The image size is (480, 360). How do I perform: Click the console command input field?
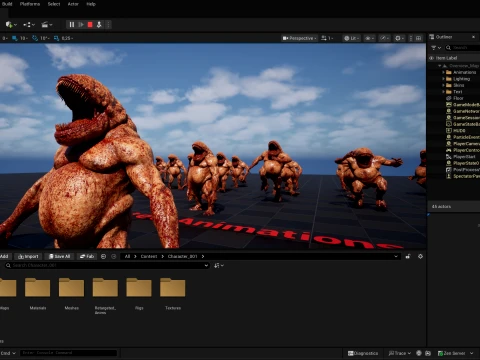[x=69, y=353]
